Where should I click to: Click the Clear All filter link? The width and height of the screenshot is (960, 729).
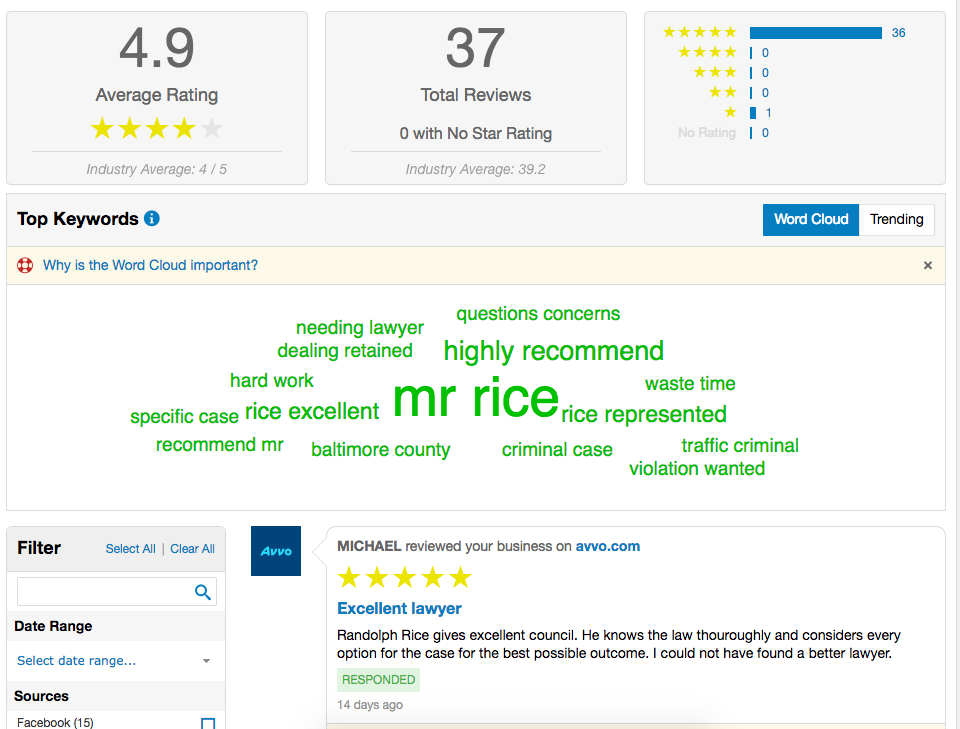coord(192,549)
